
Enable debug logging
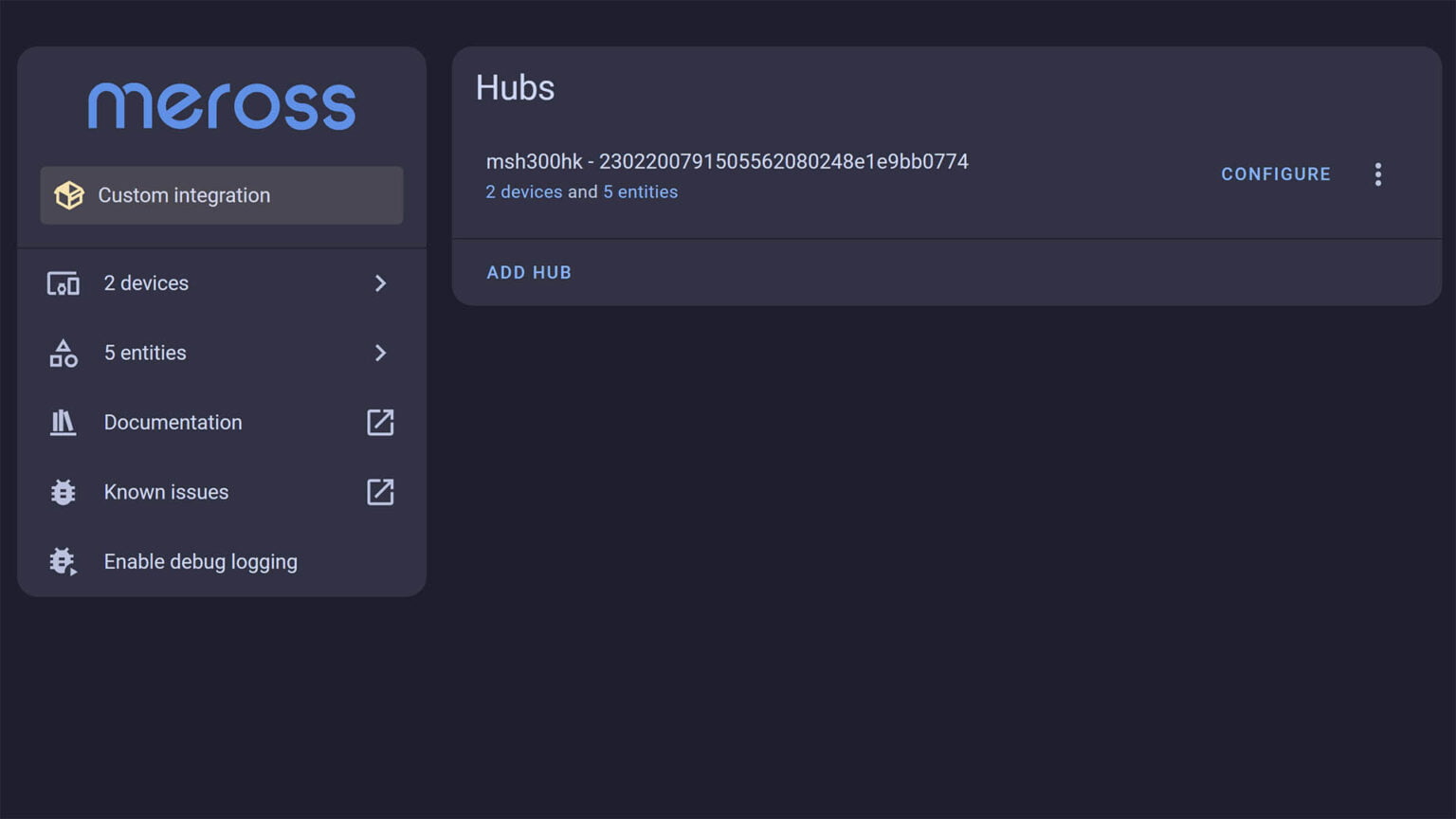click(200, 562)
